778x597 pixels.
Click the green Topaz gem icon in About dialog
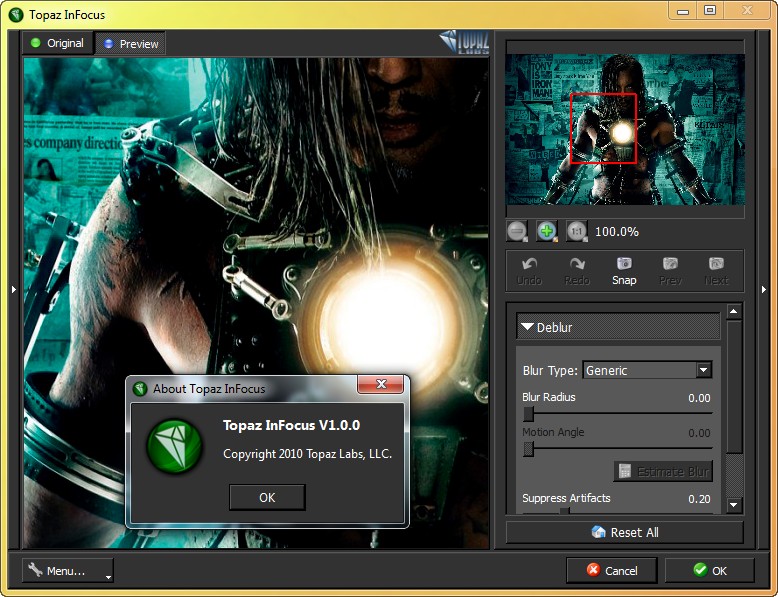[x=175, y=446]
